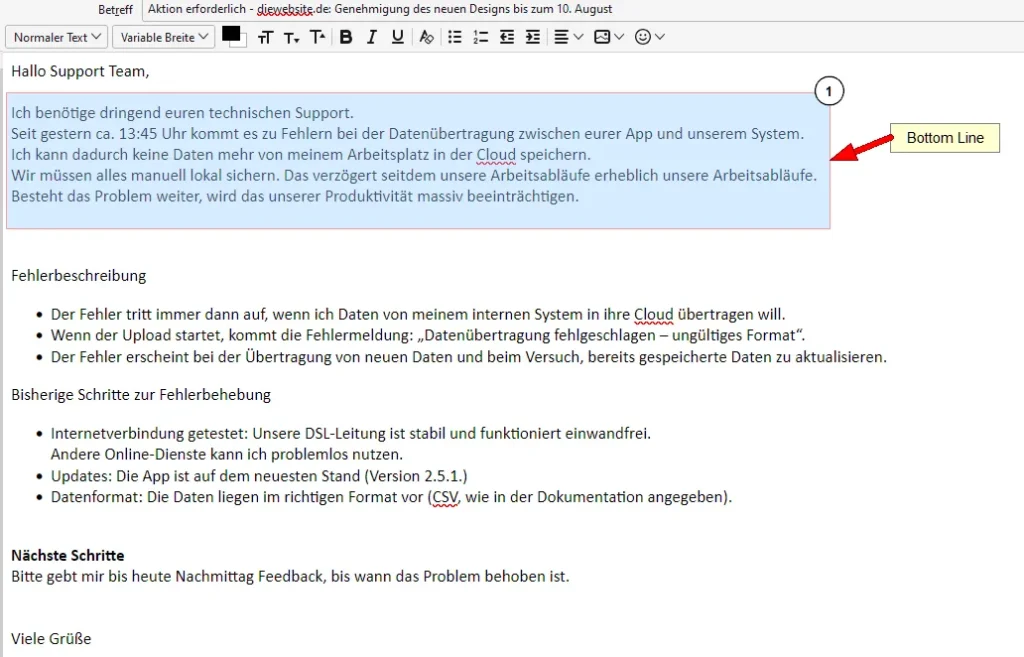The width and height of the screenshot is (1024, 657).
Task: Open the Normaler Text style dropdown
Action: pos(56,37)
